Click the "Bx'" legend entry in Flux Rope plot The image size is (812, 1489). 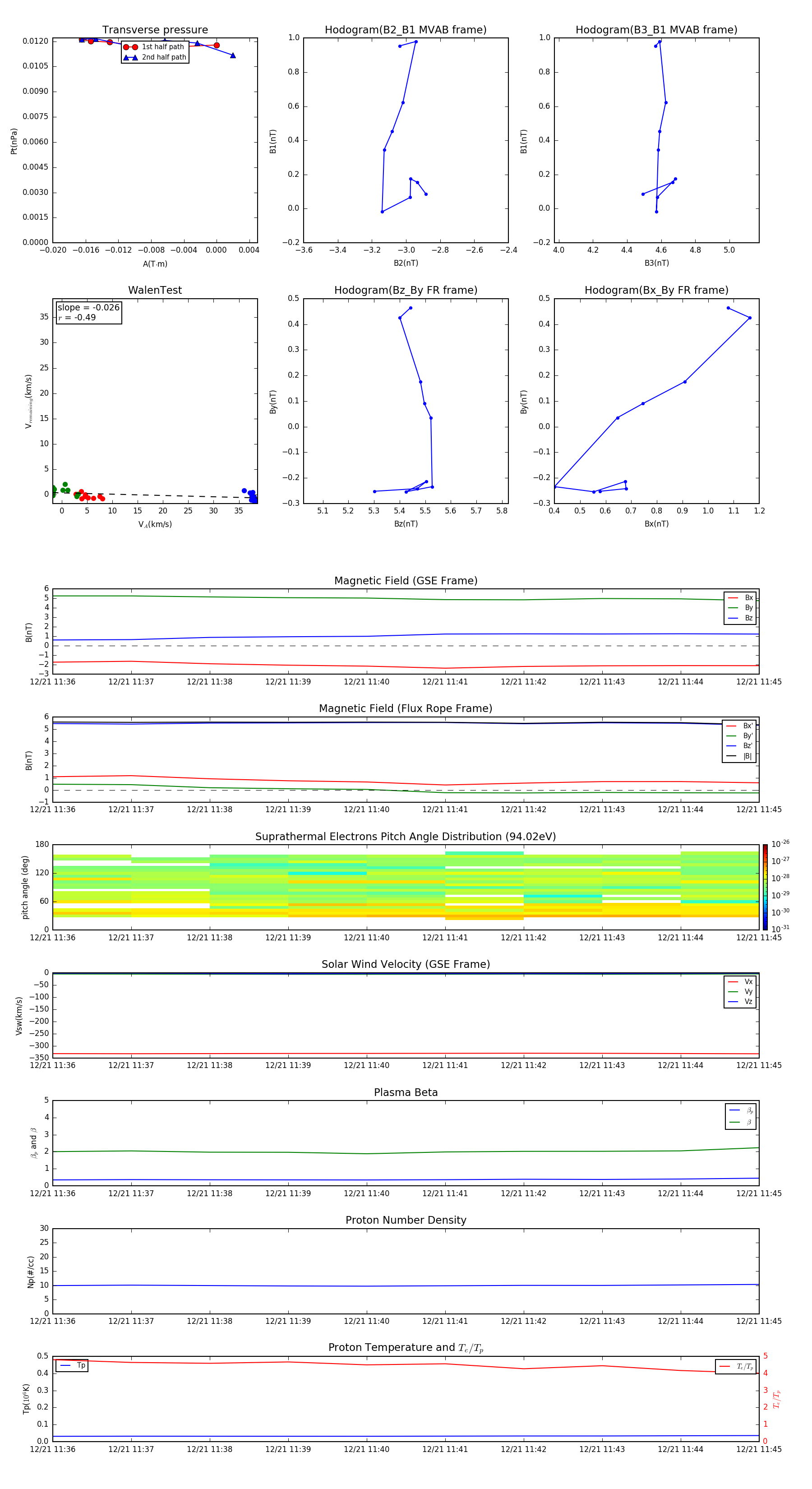coord(739,726)
